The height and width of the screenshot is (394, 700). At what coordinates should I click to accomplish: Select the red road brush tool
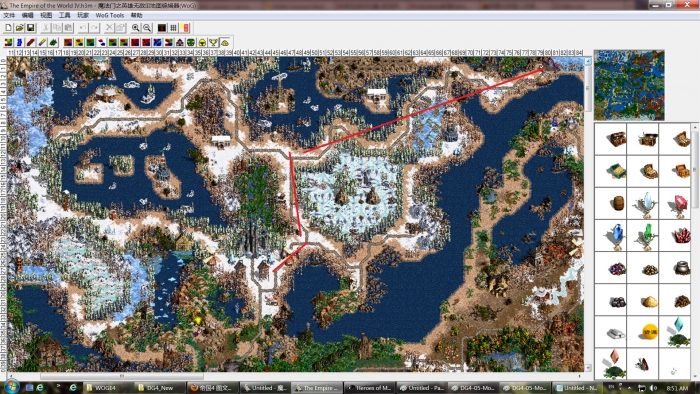pos(30,42)
